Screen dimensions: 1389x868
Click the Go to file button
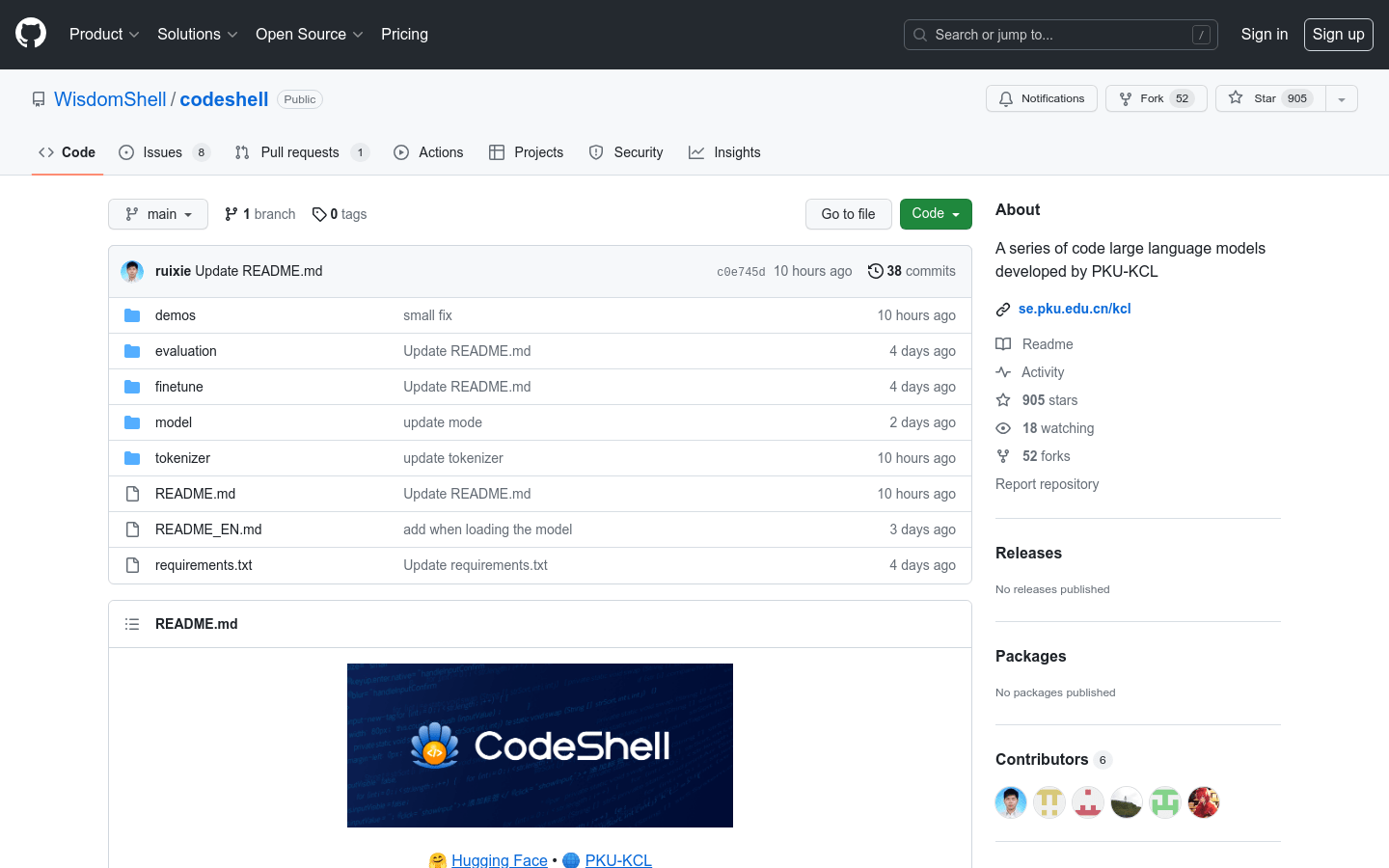click(848, 213)
